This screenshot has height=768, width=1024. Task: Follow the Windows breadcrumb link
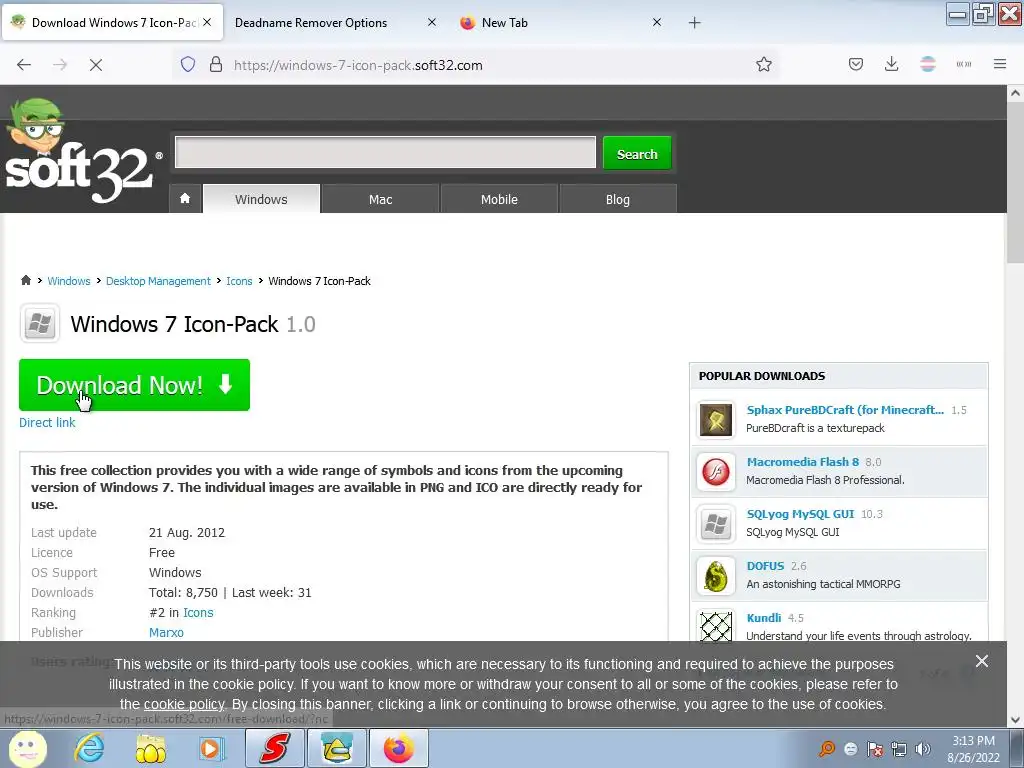(x=69, y=281)
